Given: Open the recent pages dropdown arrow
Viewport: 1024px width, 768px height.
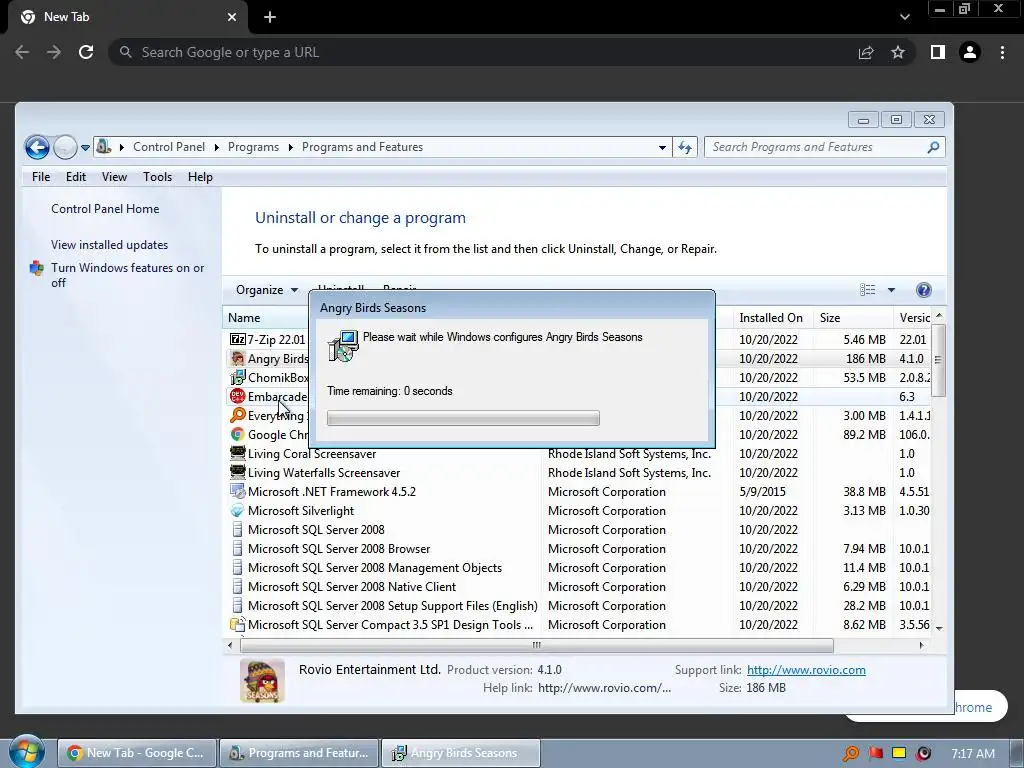Looking at the screenshot, I should point(85,148).
